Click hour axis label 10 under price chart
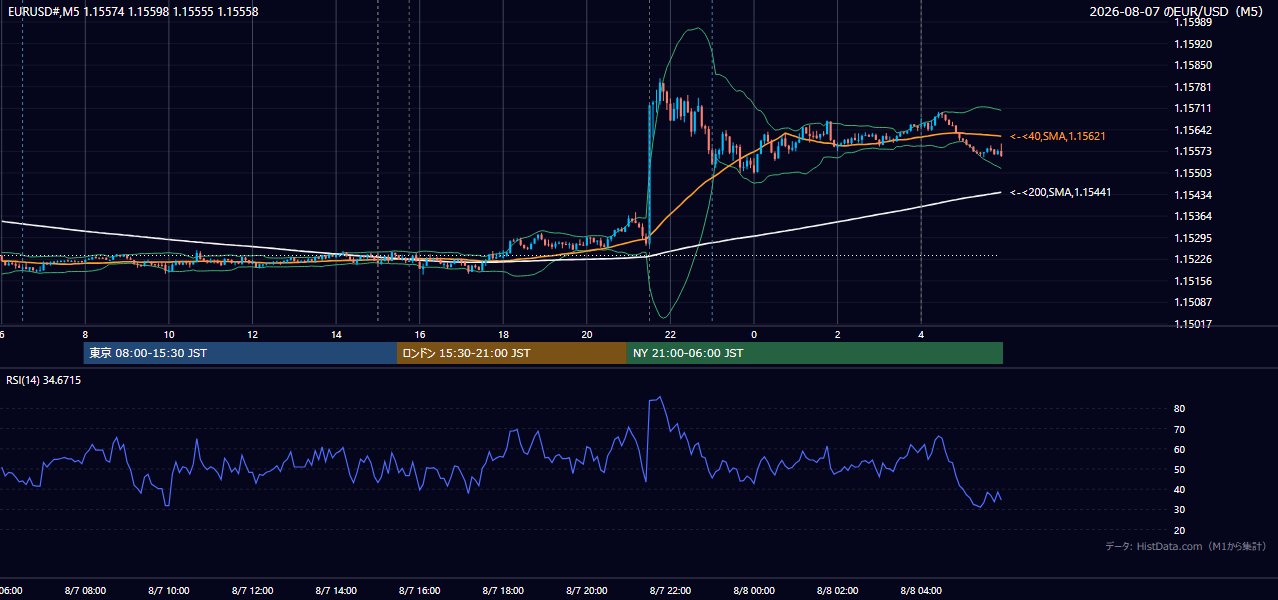 (x=169, y=334)
